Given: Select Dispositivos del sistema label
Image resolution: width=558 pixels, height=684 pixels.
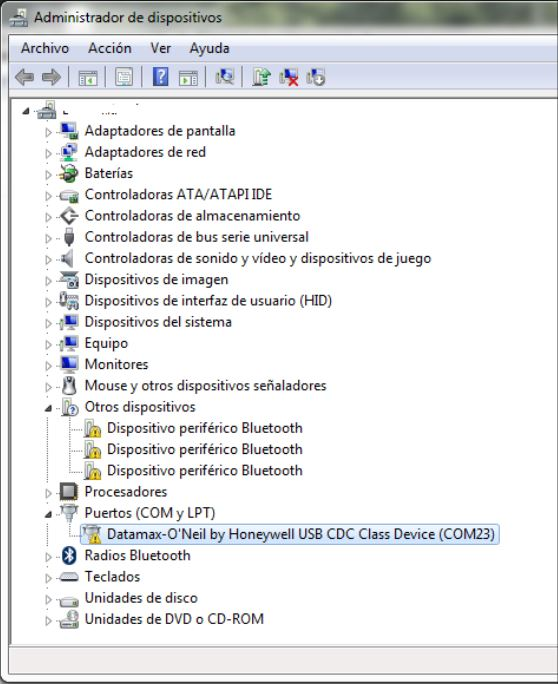Looking at the screenshot, I should [x=158, y=322].
